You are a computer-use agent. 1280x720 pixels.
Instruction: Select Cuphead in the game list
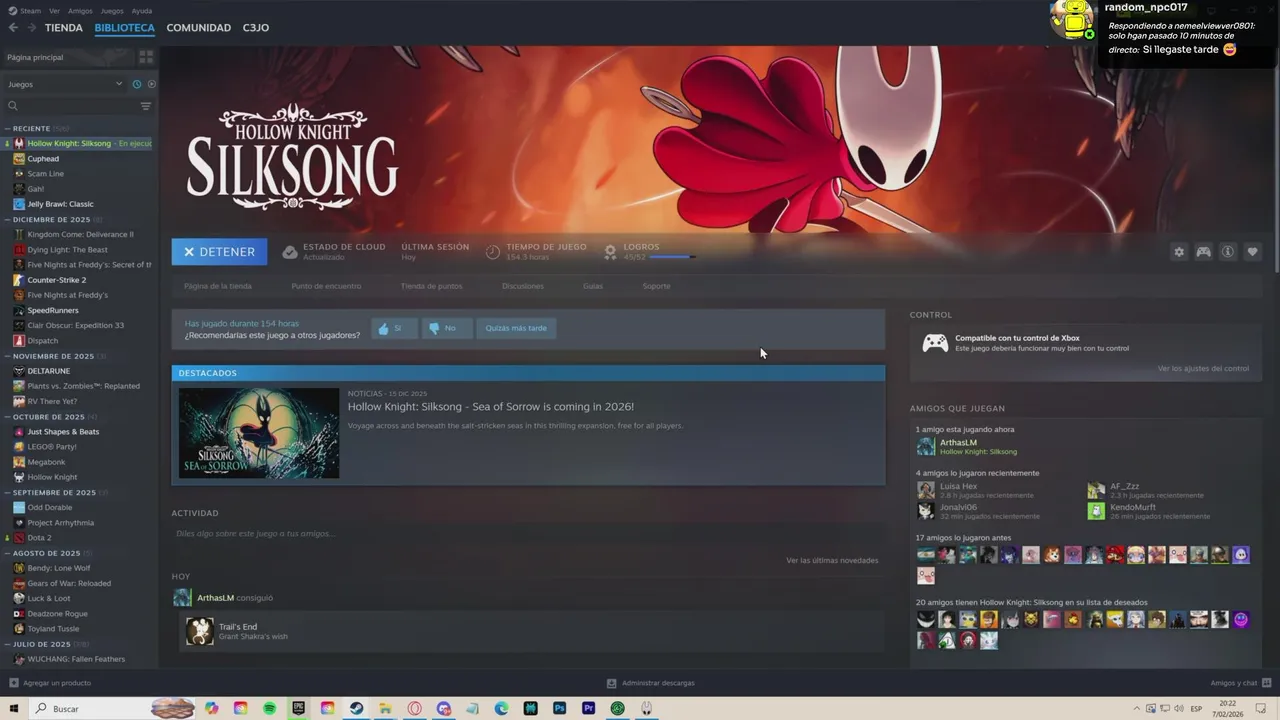43,159
